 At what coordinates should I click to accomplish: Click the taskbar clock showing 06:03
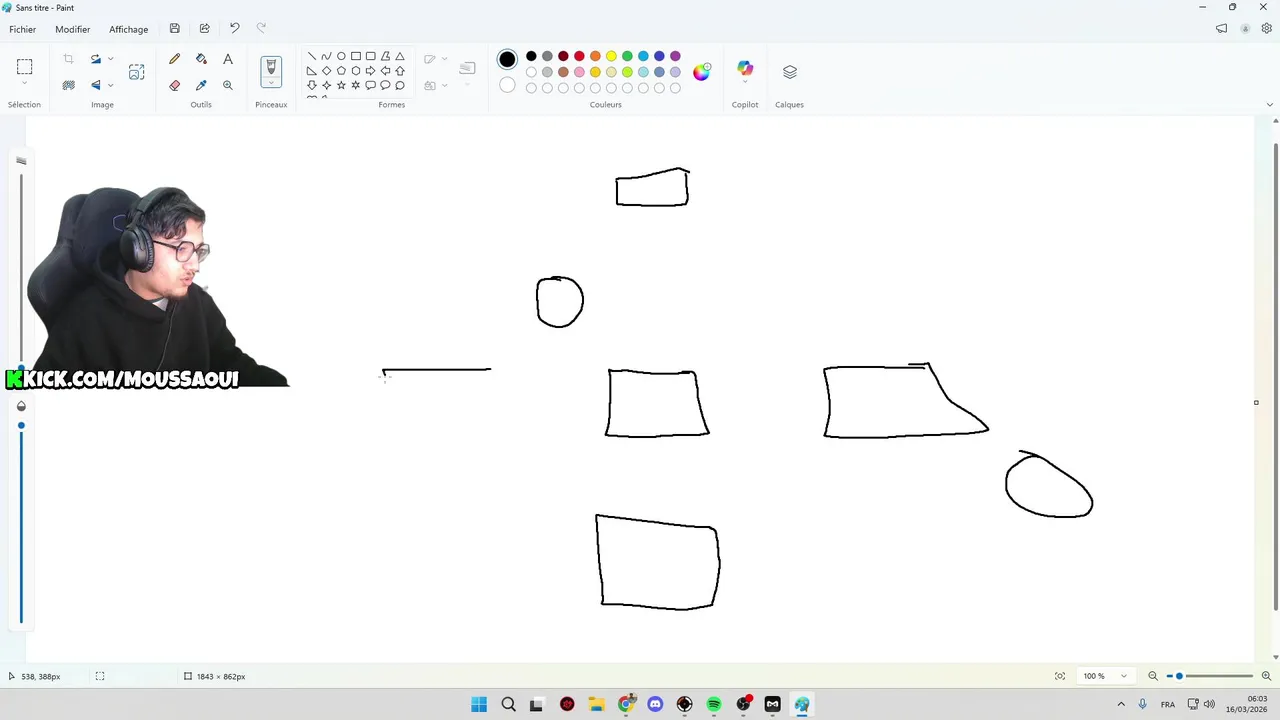coord(1247,704)
